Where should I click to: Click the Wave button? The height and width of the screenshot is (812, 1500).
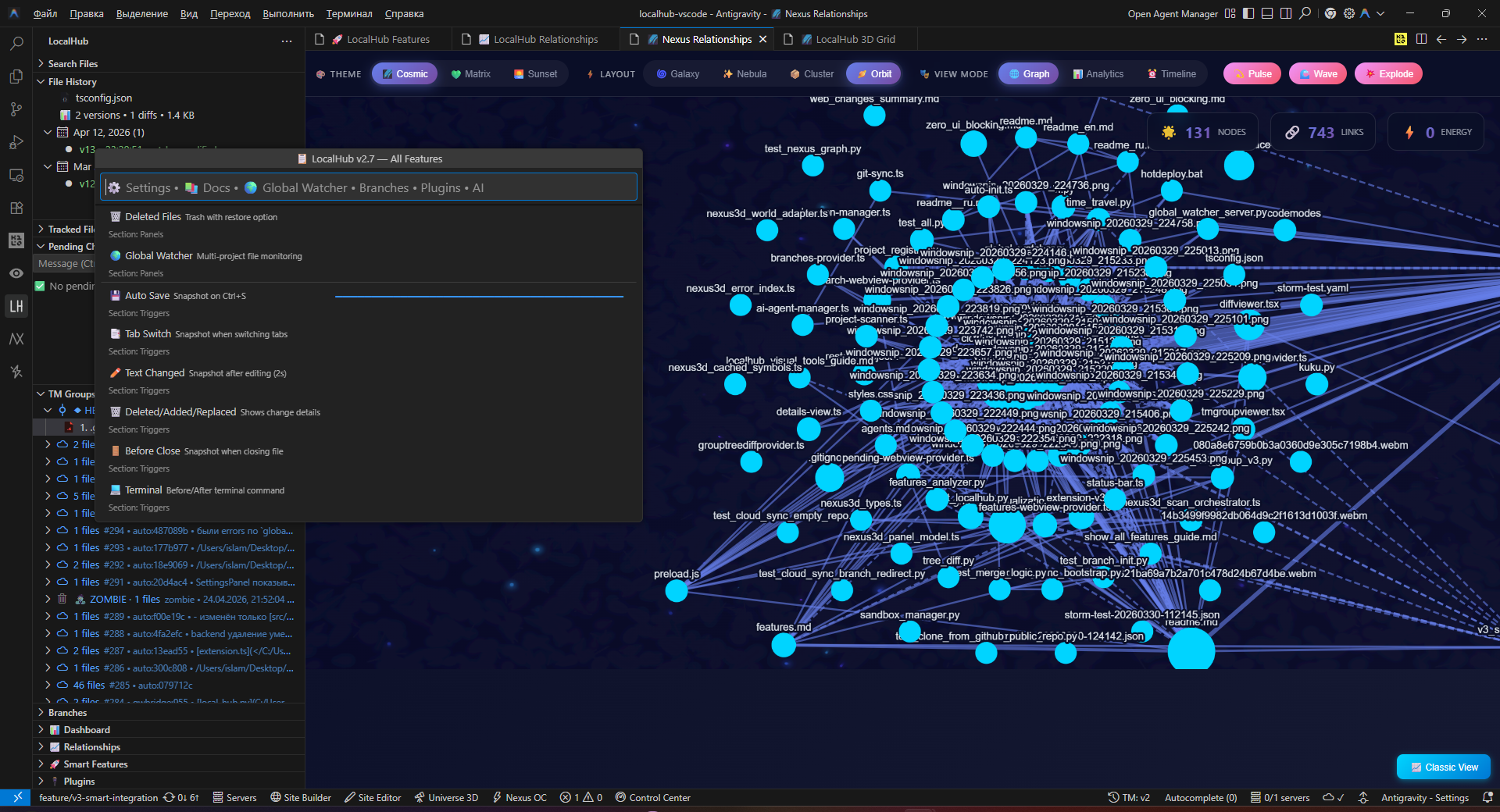coord(1318,74)
